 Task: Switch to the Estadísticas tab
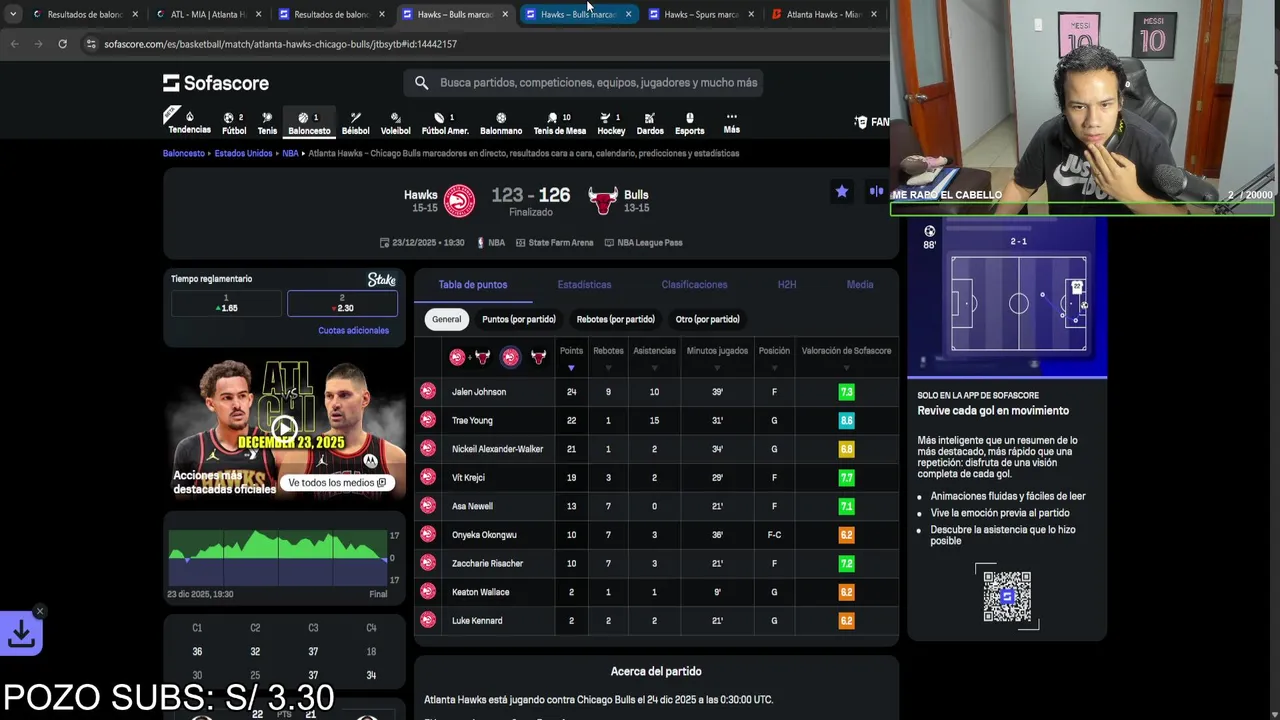point(584,285)
